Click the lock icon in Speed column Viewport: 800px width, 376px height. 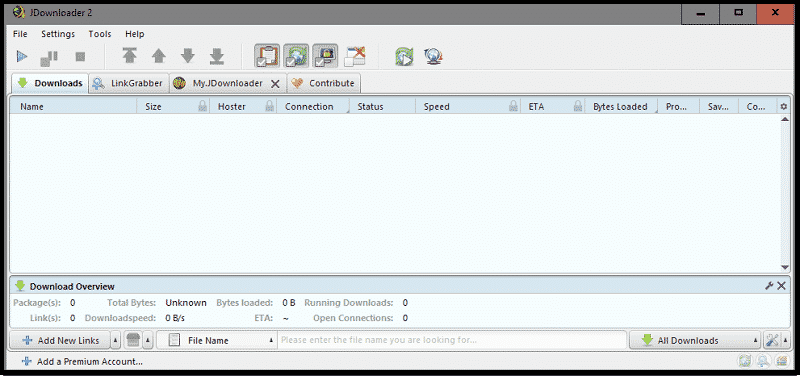click(514, 106)
